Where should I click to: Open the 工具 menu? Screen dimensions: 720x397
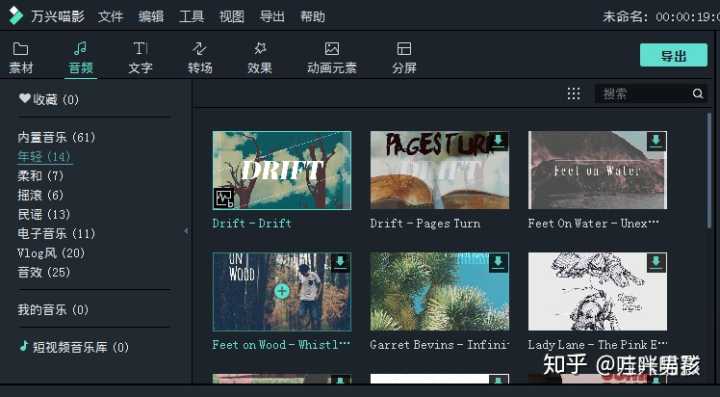[191, 17]
